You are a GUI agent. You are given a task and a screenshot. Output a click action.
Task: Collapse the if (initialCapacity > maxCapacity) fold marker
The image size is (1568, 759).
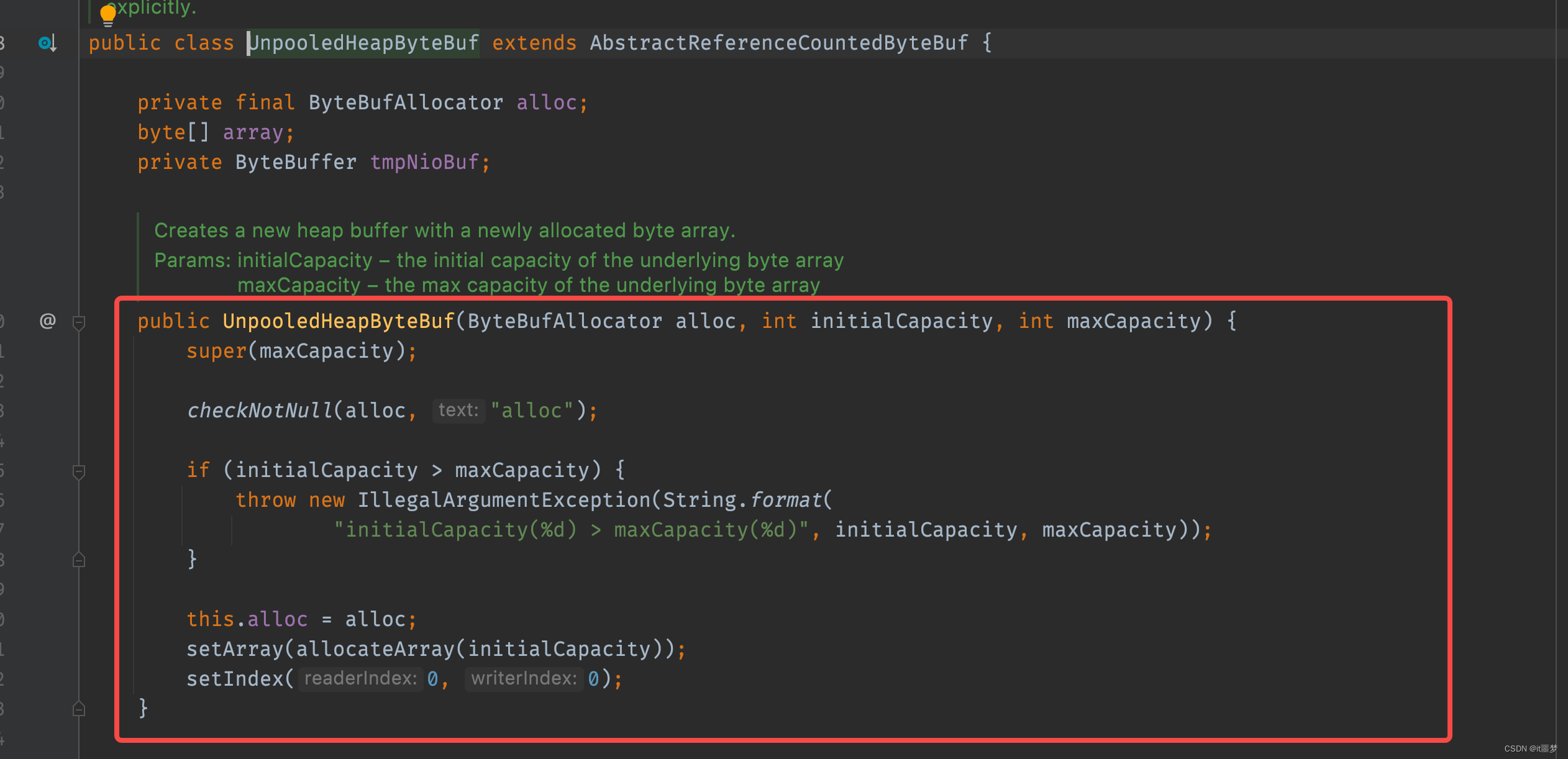[79, 471]
